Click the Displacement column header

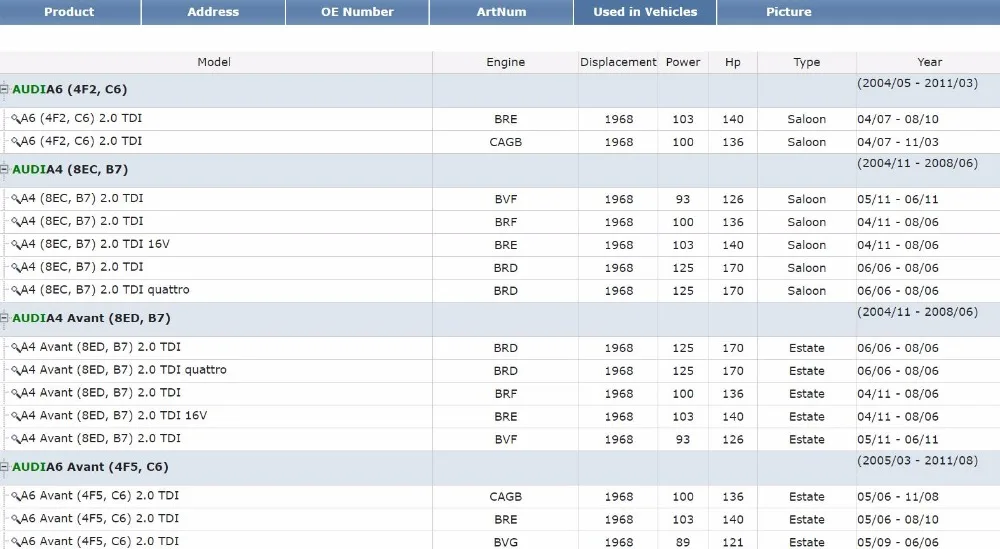tap(618, 62)
